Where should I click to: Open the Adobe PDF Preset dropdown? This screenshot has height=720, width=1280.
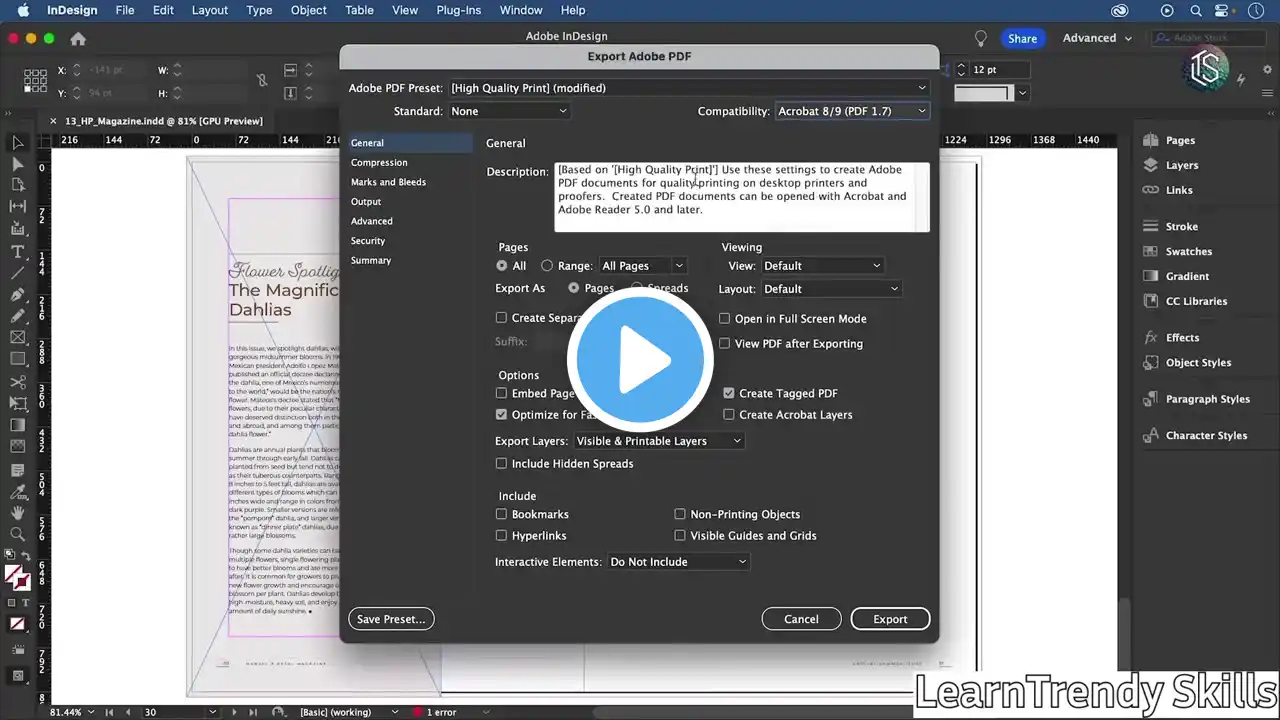(689, 88)
